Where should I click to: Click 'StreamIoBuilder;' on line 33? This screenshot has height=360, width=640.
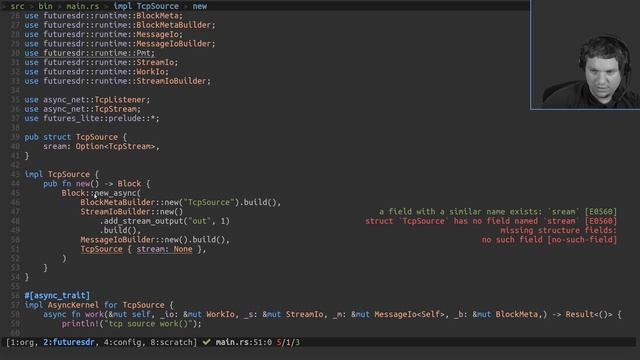(x=173, y=81)
